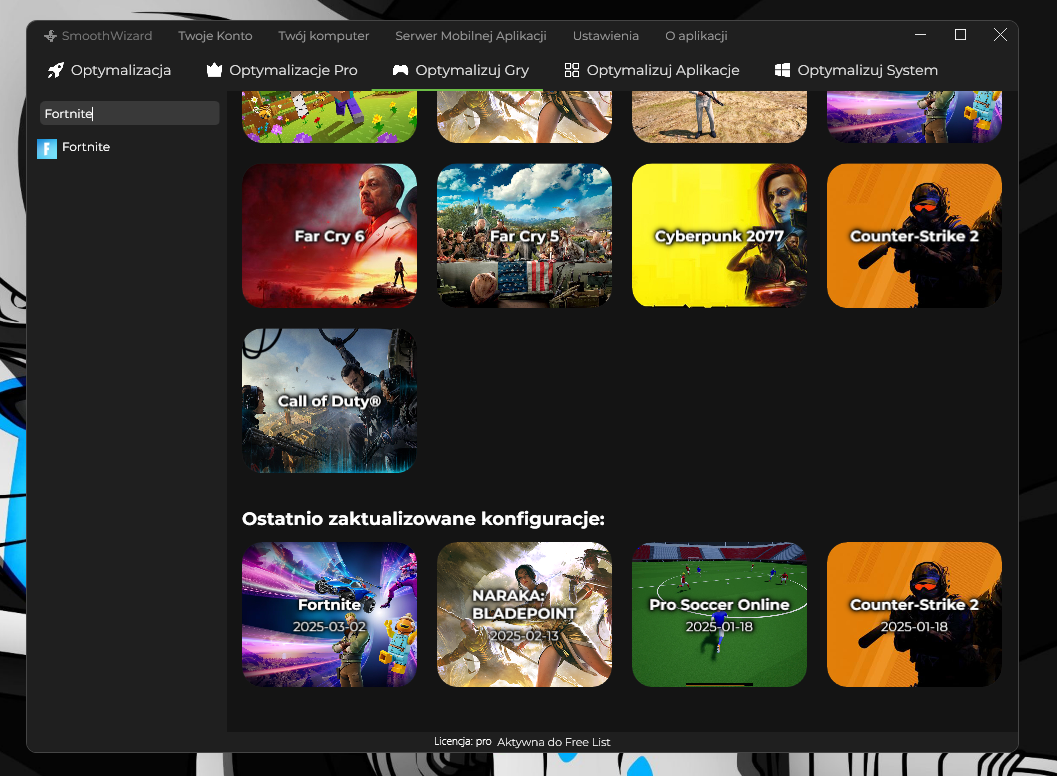The image size is (1057, 776).
Task: Open the NARAKA: BLADEPOINT config dated 2025-02-13
Action: 524,614
